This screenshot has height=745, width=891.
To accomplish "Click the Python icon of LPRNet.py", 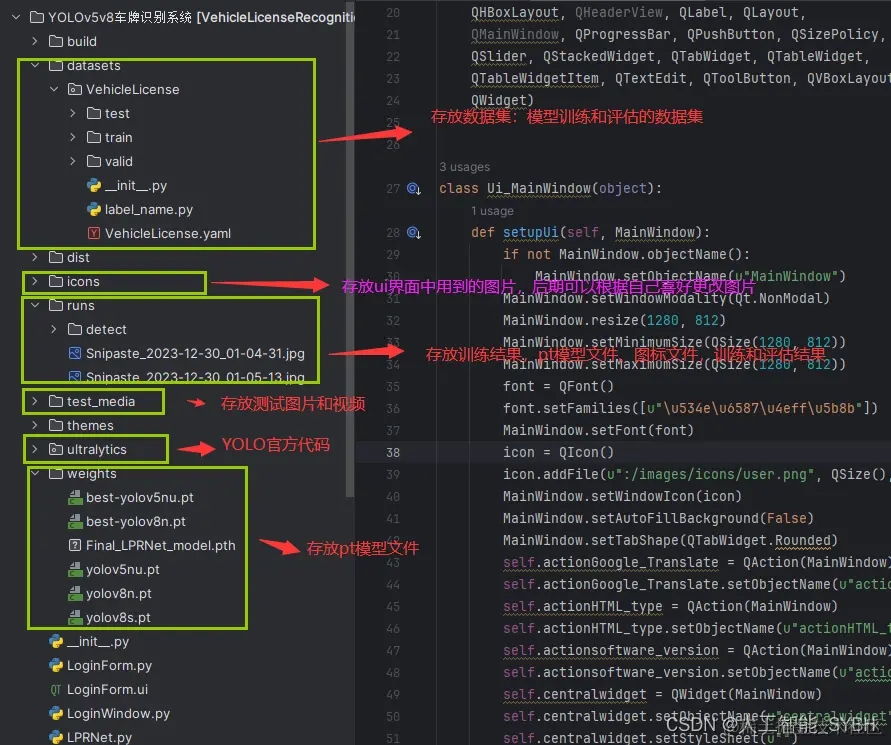I will click(x=56, y=738).
